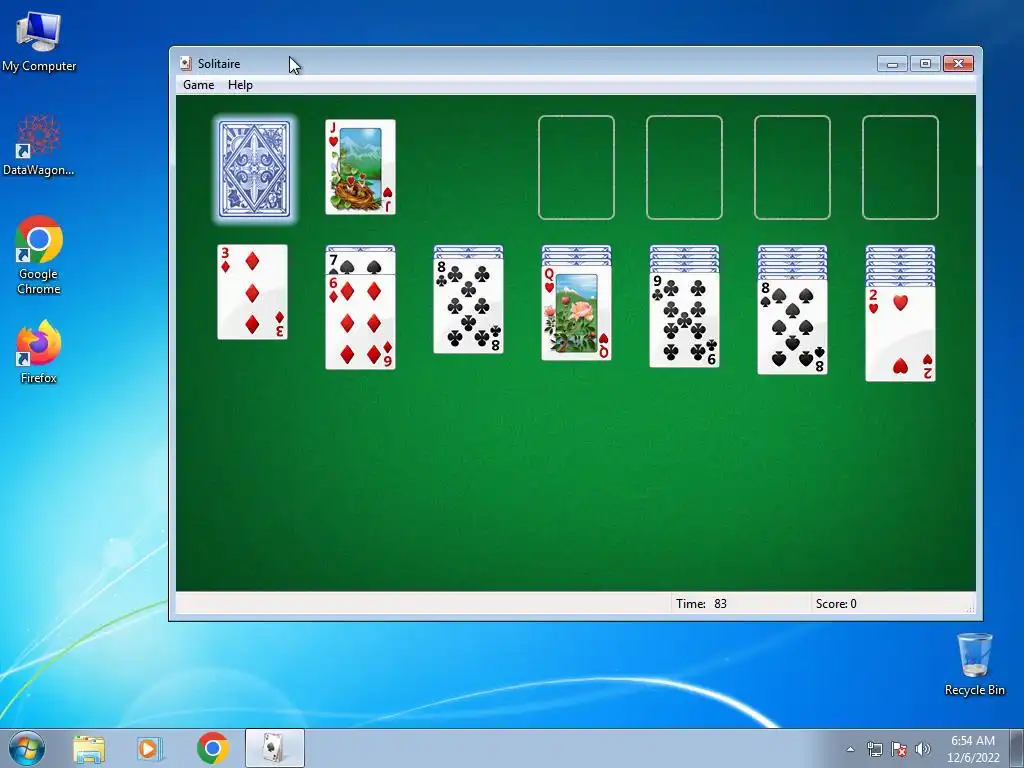Click the second empty foundation slot
The width and height of the screenshot is (1024, 768).
(684, 168)
